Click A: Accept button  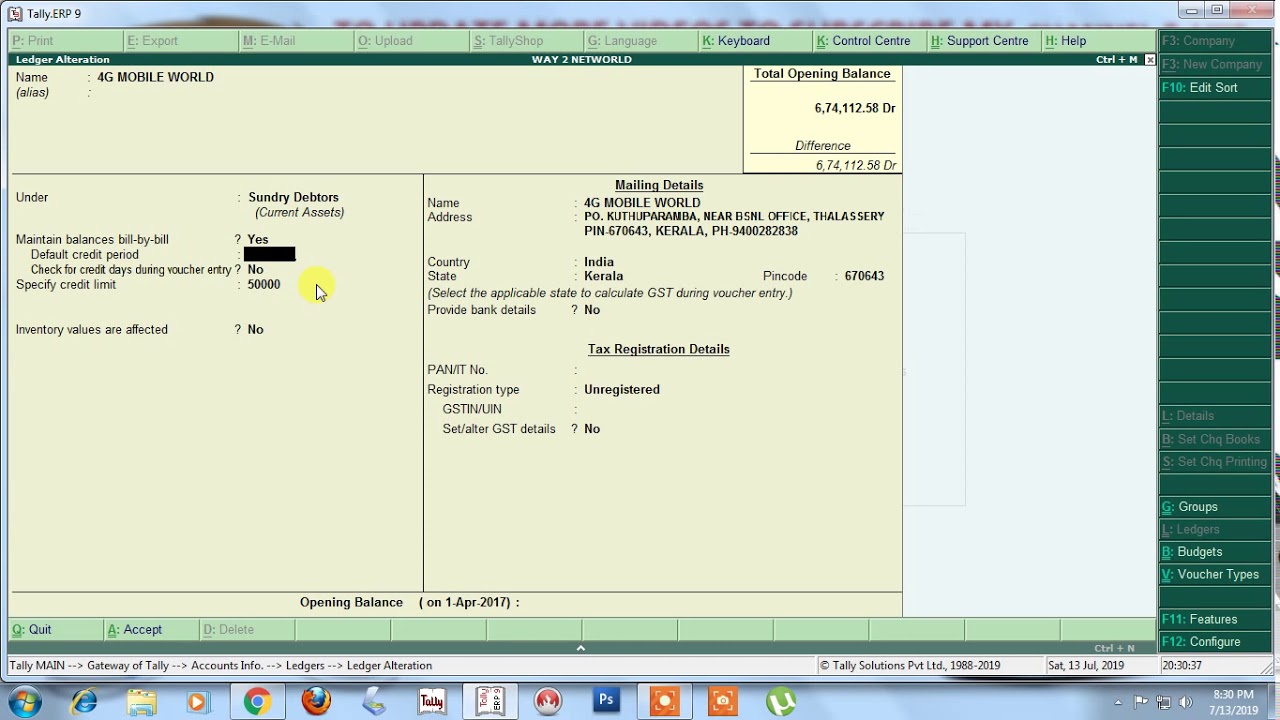tap(150, 630)
